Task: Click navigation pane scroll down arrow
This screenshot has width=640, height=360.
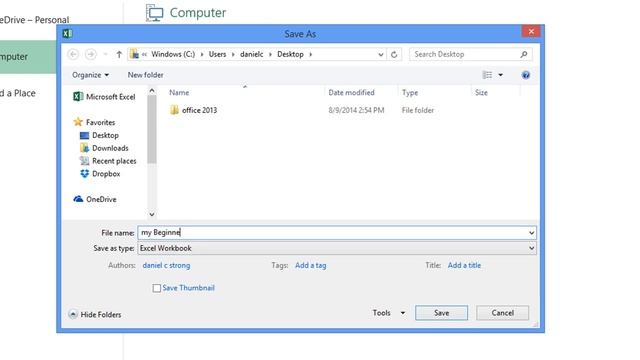Action: pyautogui.click(x=152, y=214)
